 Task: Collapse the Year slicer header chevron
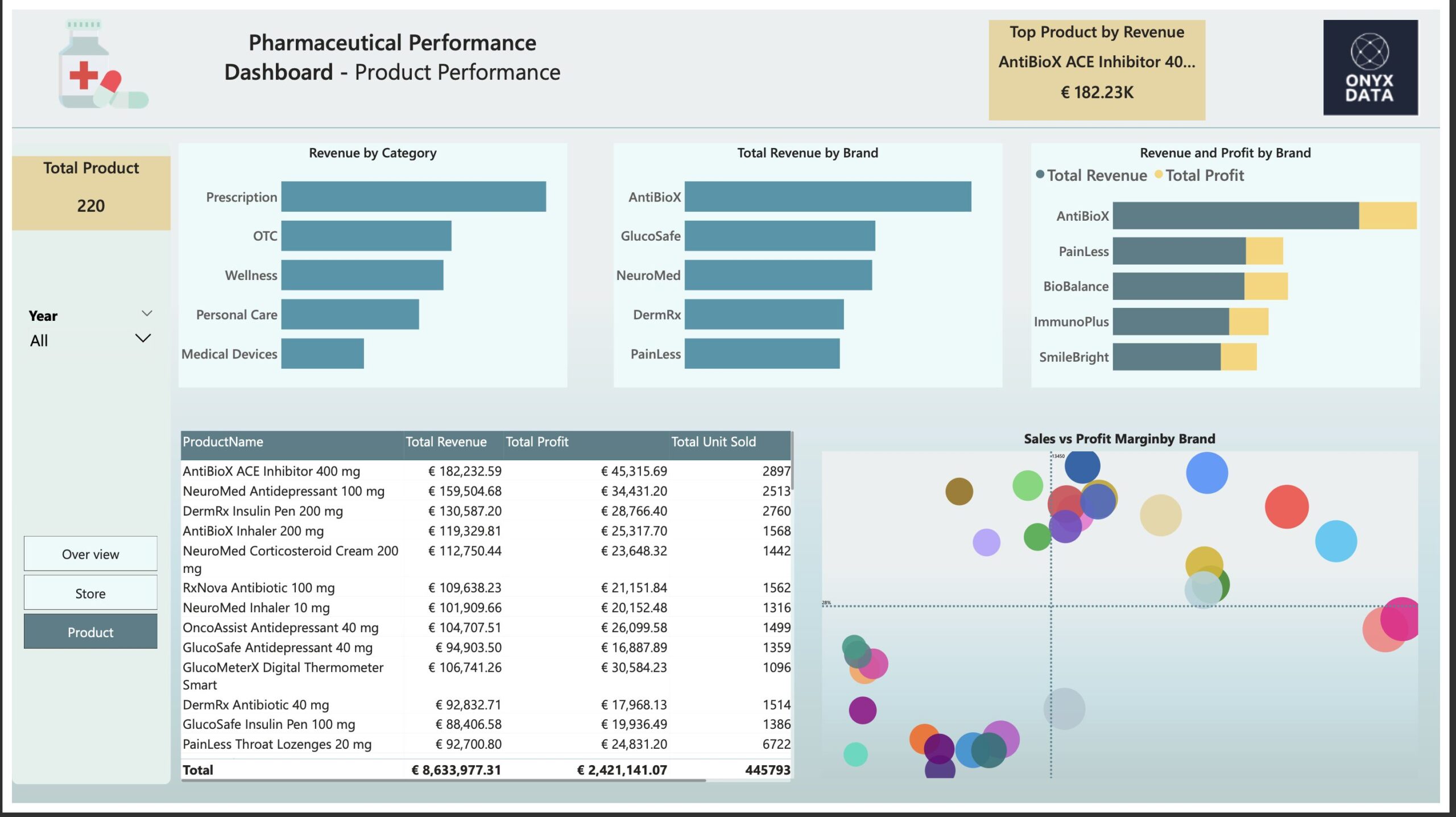coord(147,313)
